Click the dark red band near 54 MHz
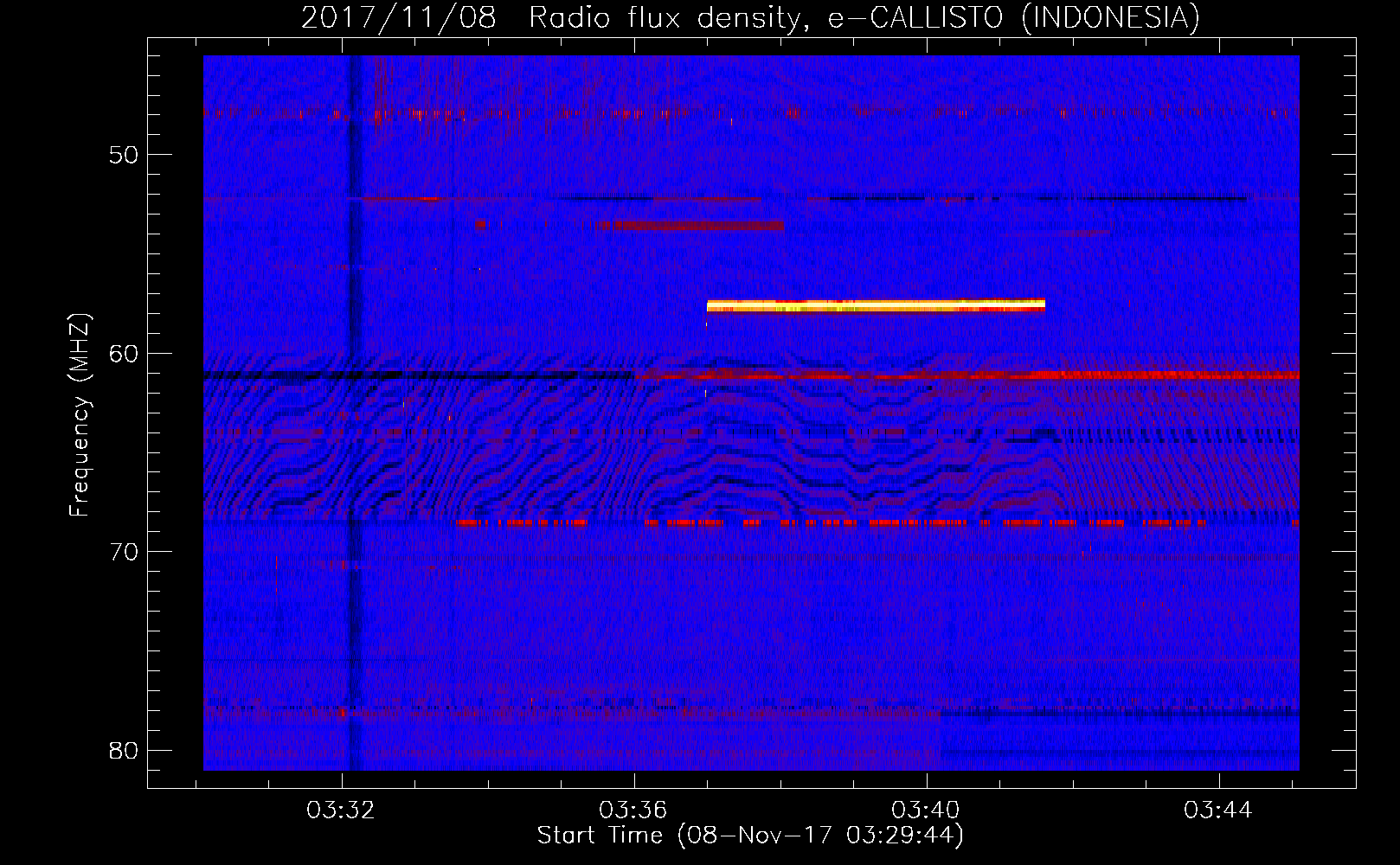This screenshot has width=1400, height=865. (689, 226)
